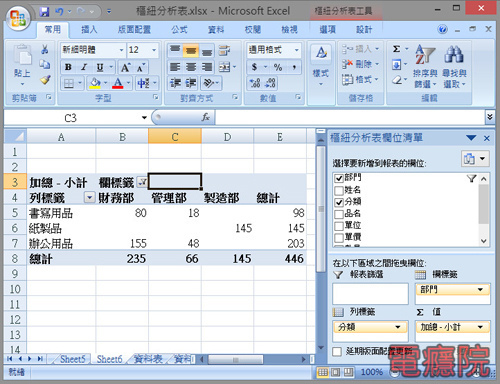This screenshot has width=500, height=384.
Task: Apply currency dollar format
Action: 255,67
